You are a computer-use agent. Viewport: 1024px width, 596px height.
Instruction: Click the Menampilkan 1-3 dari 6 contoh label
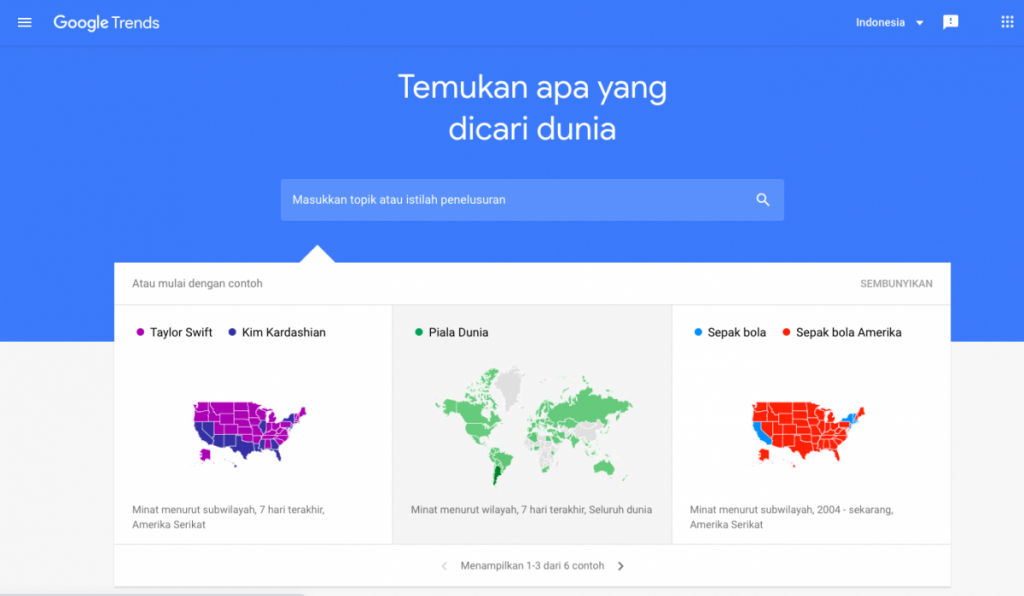(532, 565)
